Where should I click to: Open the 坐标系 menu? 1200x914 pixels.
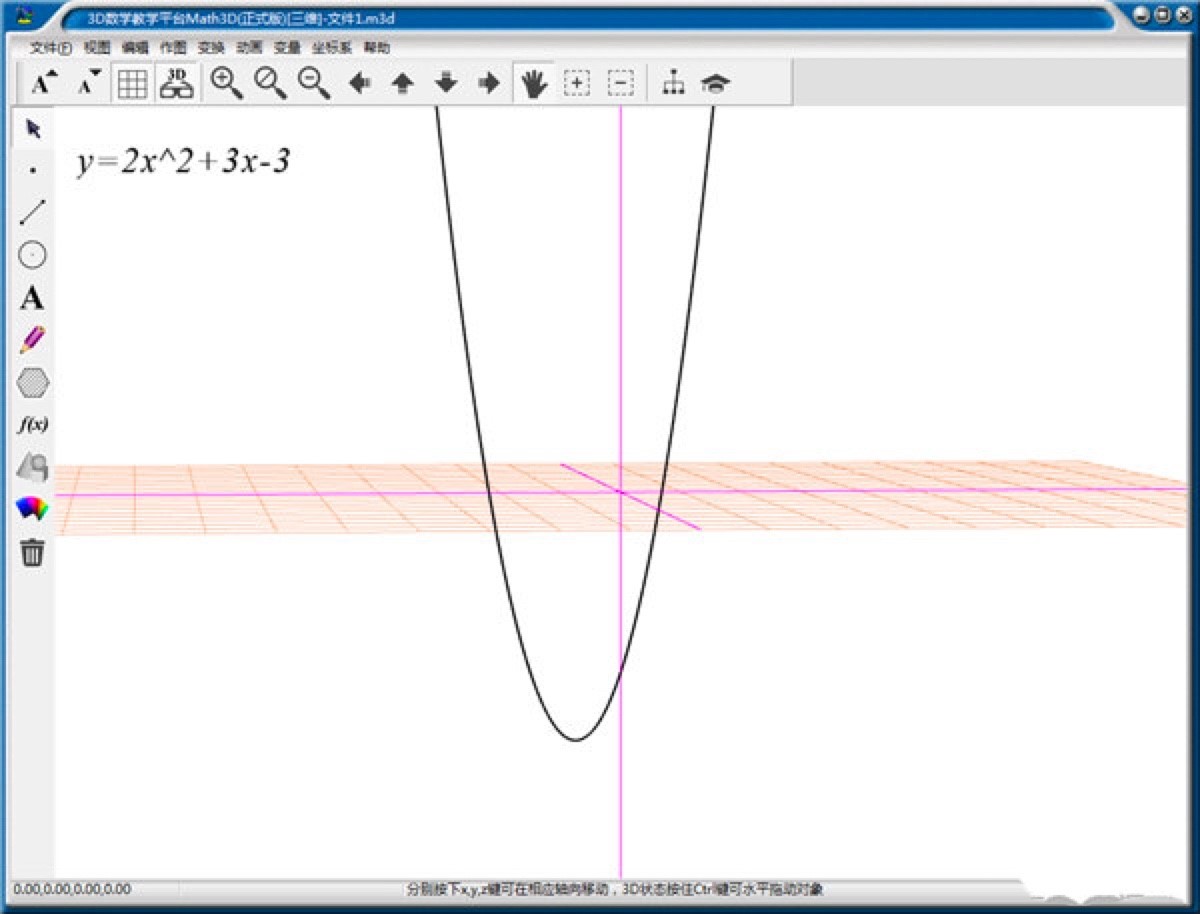point(331,47)
